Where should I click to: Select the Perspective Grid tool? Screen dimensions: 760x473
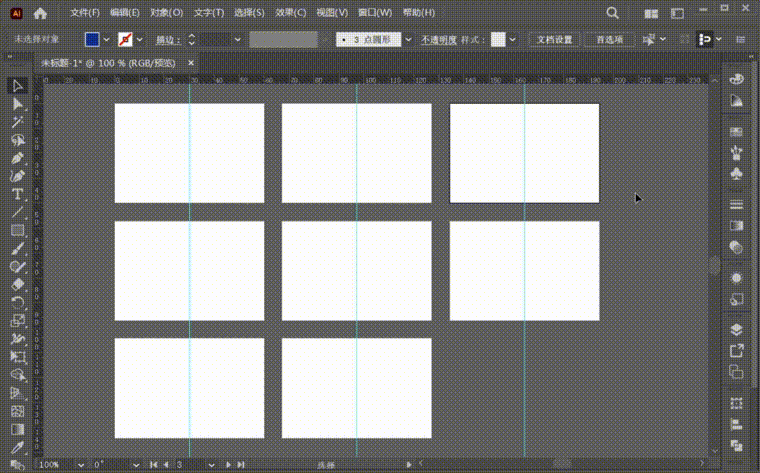click(17, 393)
